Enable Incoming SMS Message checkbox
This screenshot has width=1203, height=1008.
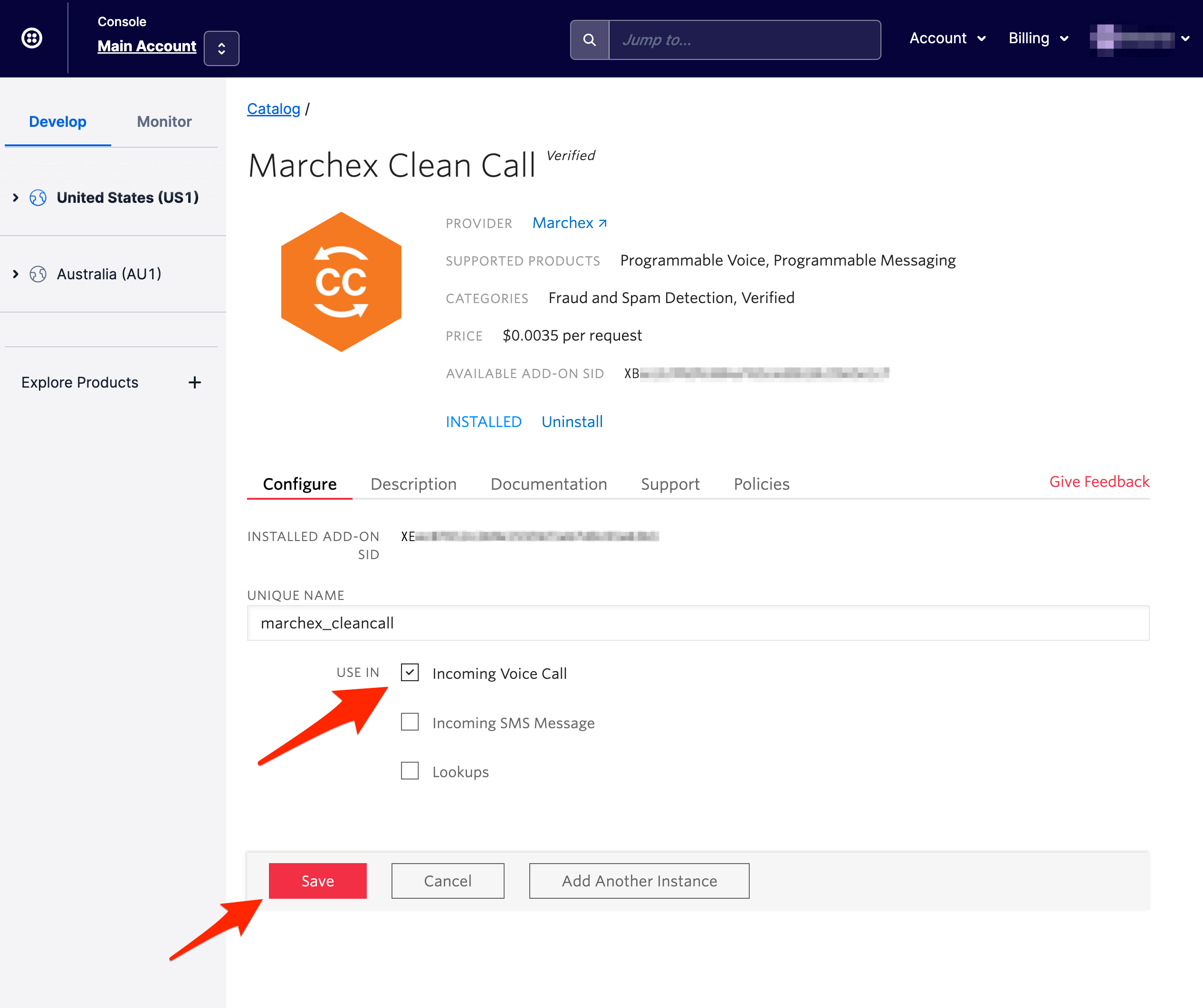click(410, 722)
